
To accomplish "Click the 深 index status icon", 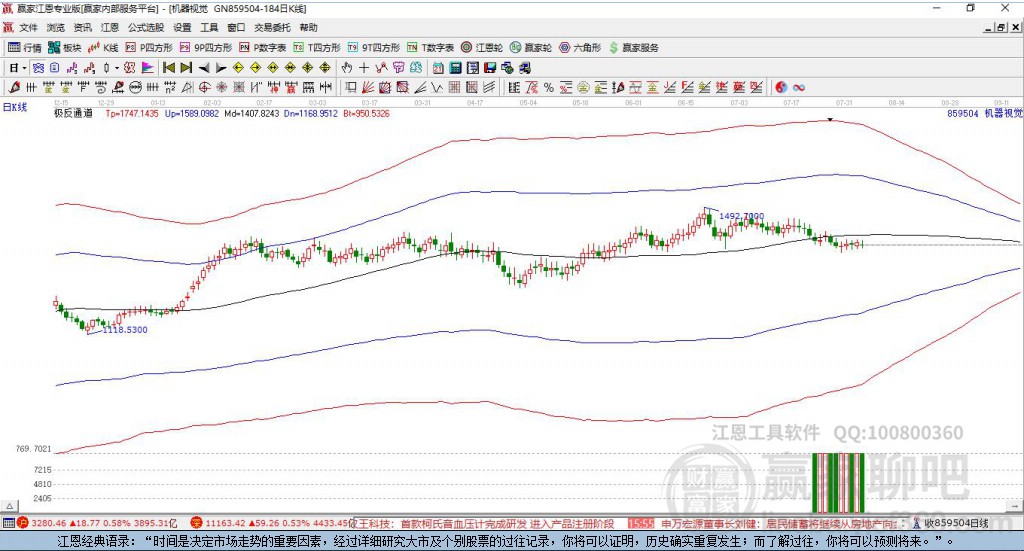I will (196, 523).
